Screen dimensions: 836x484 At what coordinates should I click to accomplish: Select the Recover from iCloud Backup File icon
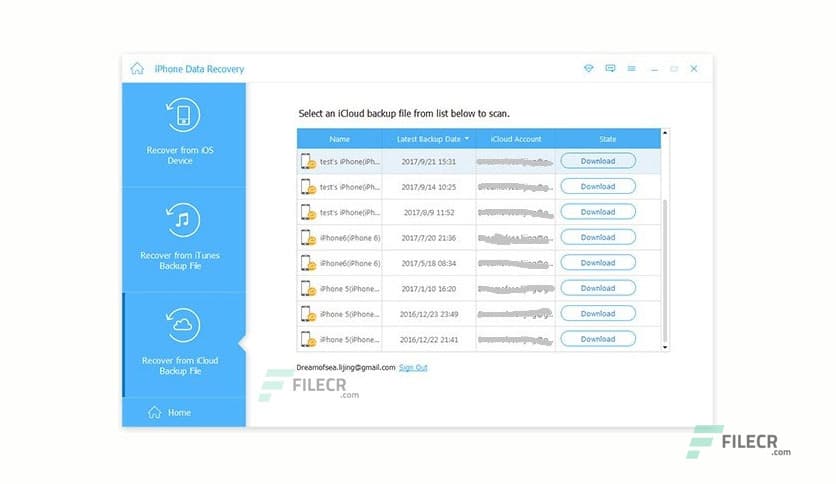[183, 325]
